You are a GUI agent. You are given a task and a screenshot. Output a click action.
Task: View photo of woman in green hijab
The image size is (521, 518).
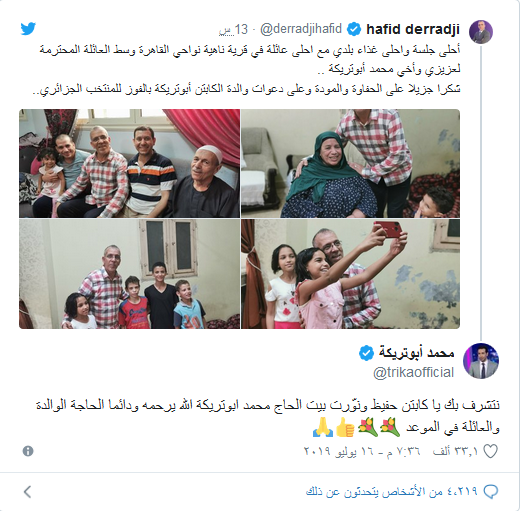pos(350,163)
